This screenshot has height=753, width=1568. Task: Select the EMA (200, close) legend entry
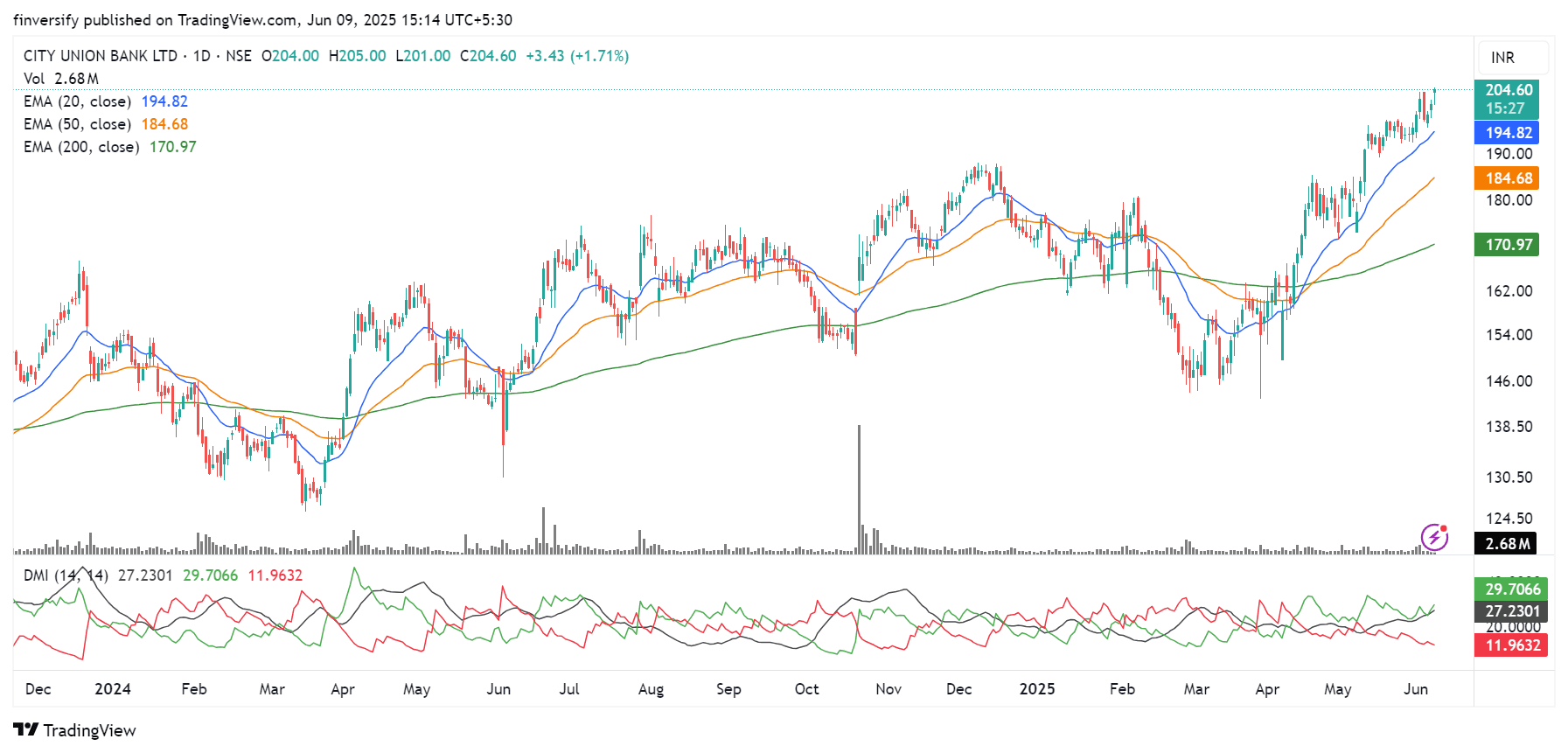tap(110, 147)
